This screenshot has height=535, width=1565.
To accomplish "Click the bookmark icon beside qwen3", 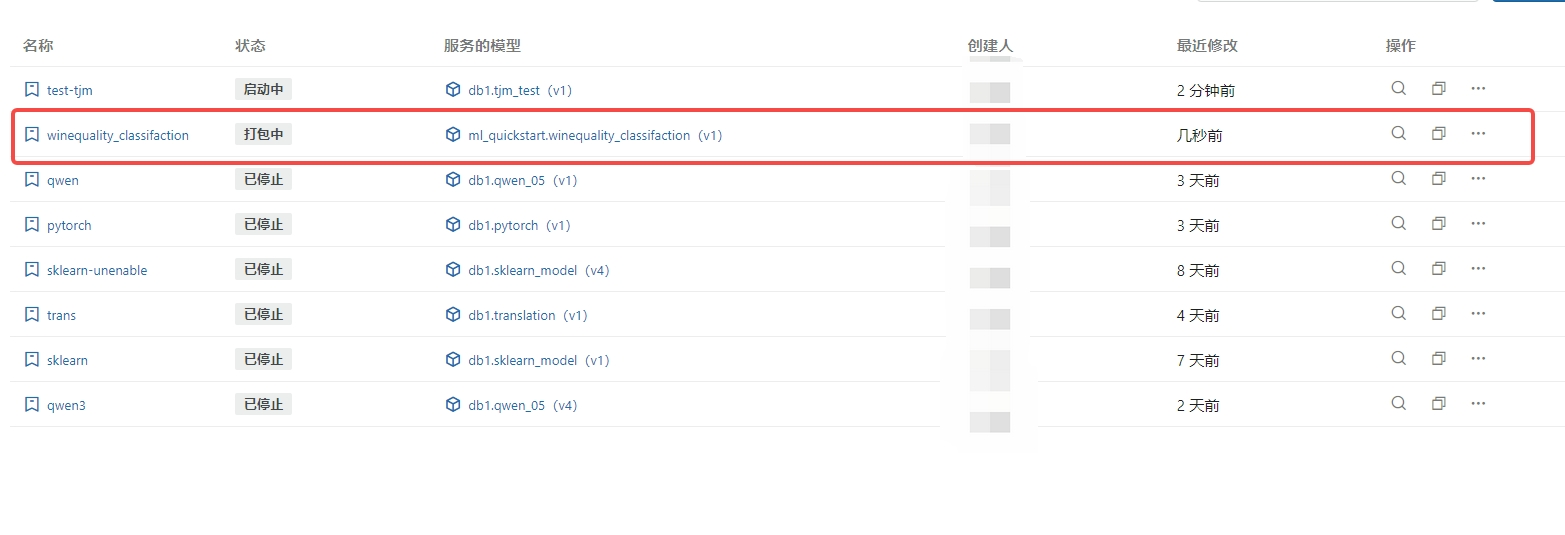I will (32, 405).
